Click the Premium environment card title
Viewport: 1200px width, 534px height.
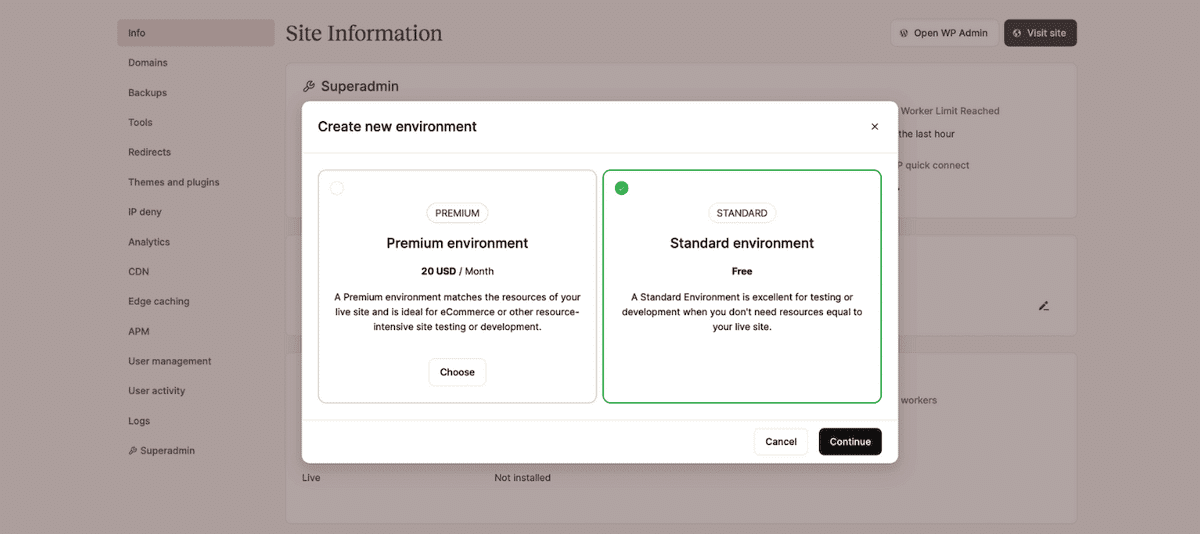coord(457,243)
